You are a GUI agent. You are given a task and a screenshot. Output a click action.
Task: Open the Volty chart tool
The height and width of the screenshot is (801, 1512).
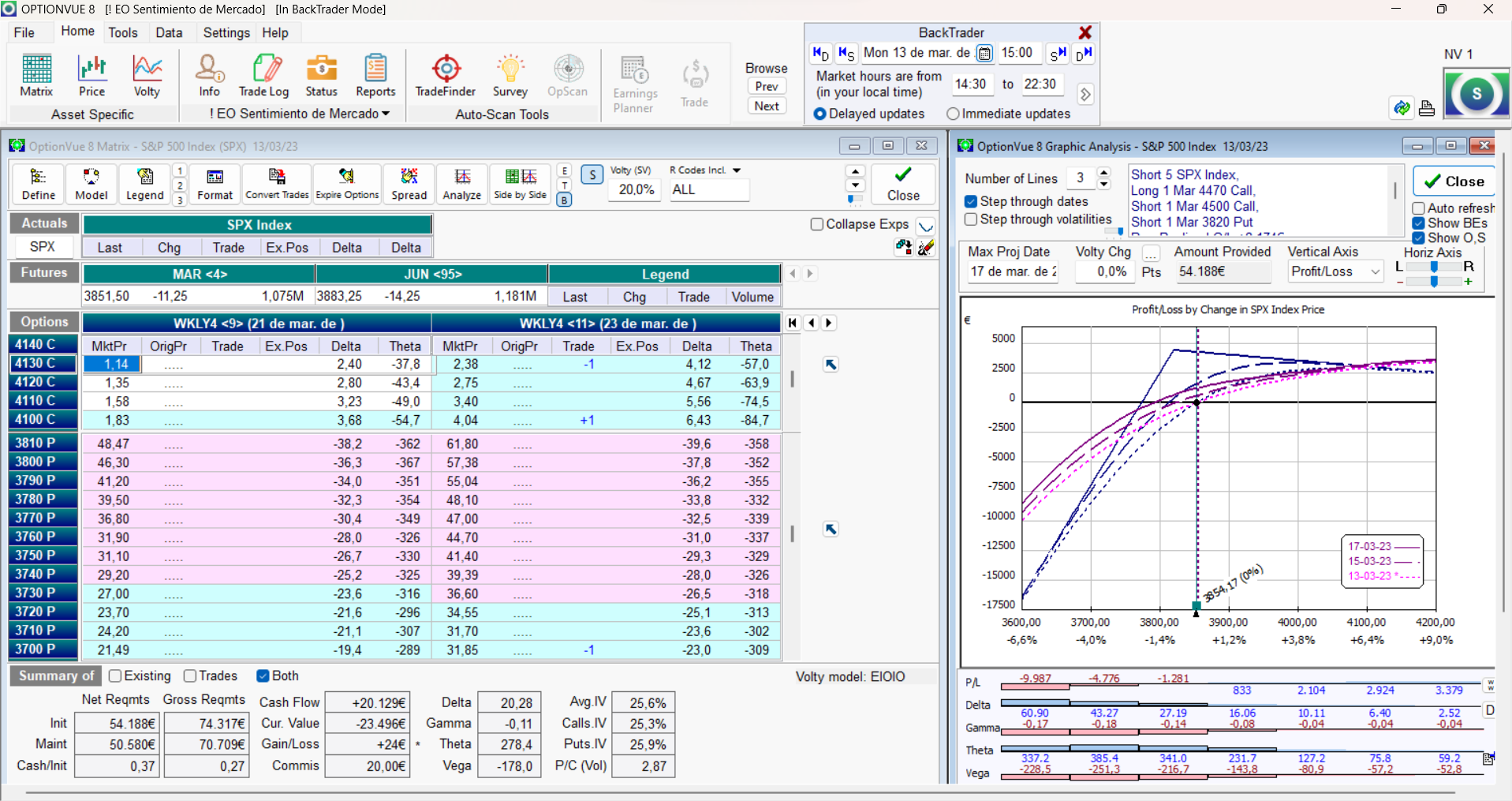147,76
